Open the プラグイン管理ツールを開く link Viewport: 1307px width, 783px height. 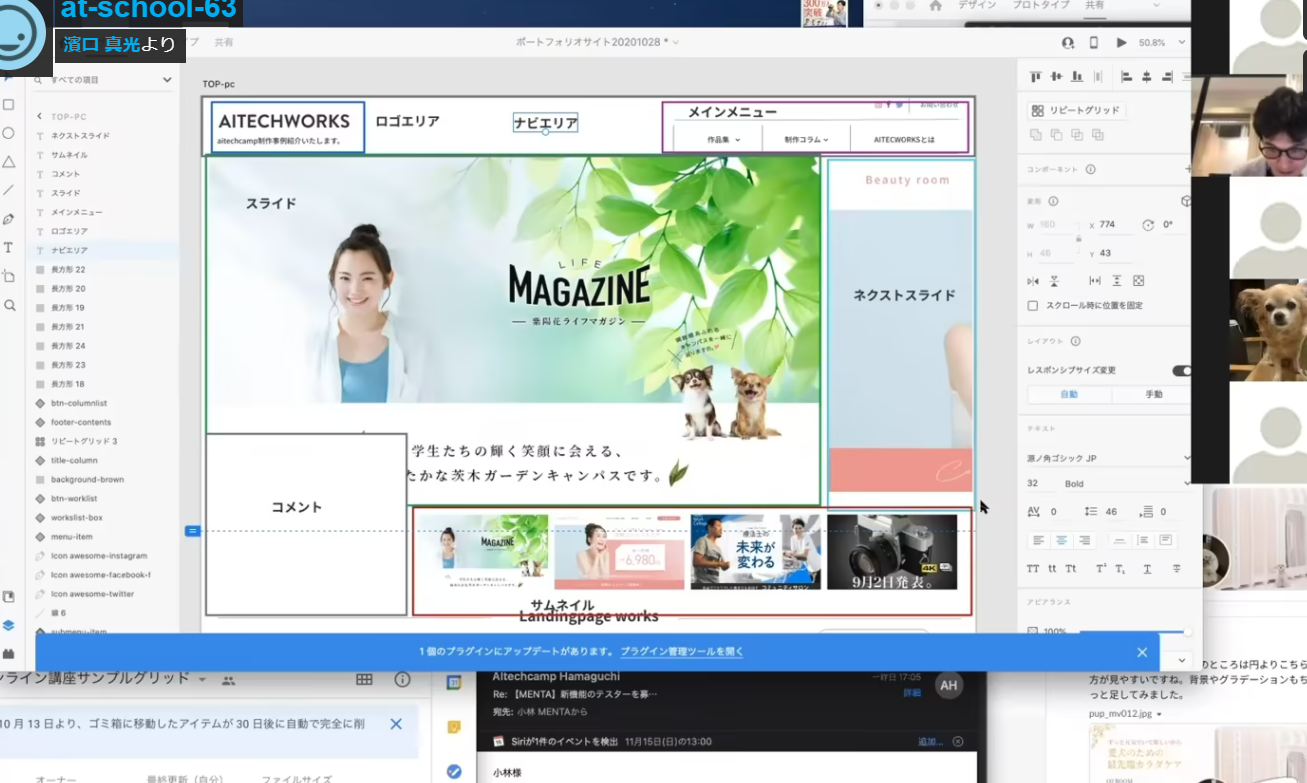pyautogui.click(x=682, y=651)
